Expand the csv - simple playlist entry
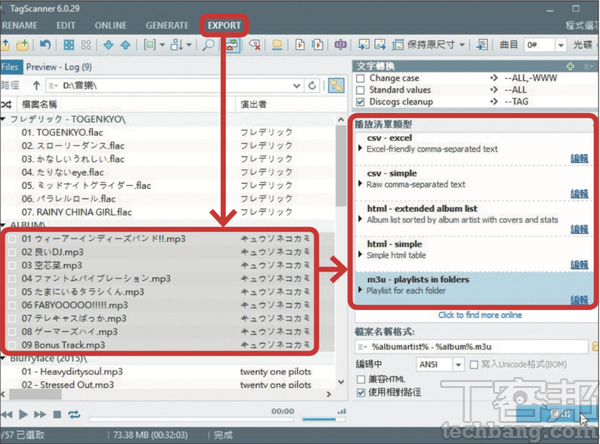Screen dimensions: 600x444 (360, 184)
